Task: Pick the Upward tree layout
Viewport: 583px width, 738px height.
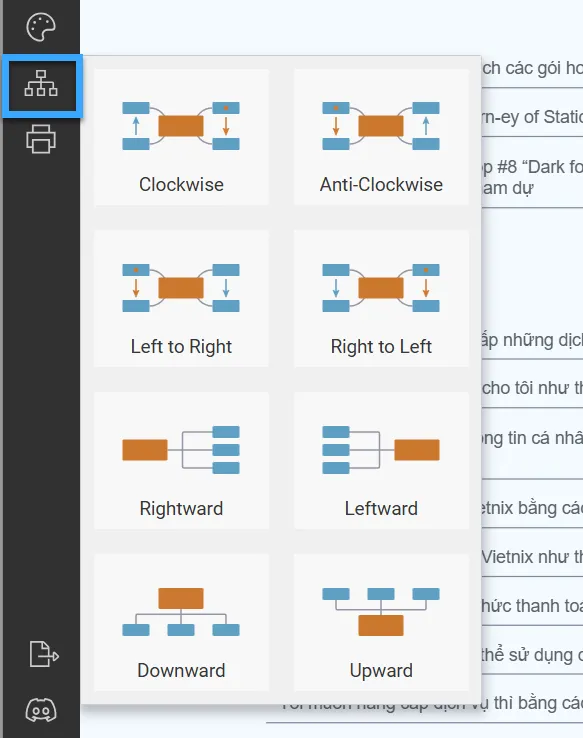Action: click(x=381, y=622)
